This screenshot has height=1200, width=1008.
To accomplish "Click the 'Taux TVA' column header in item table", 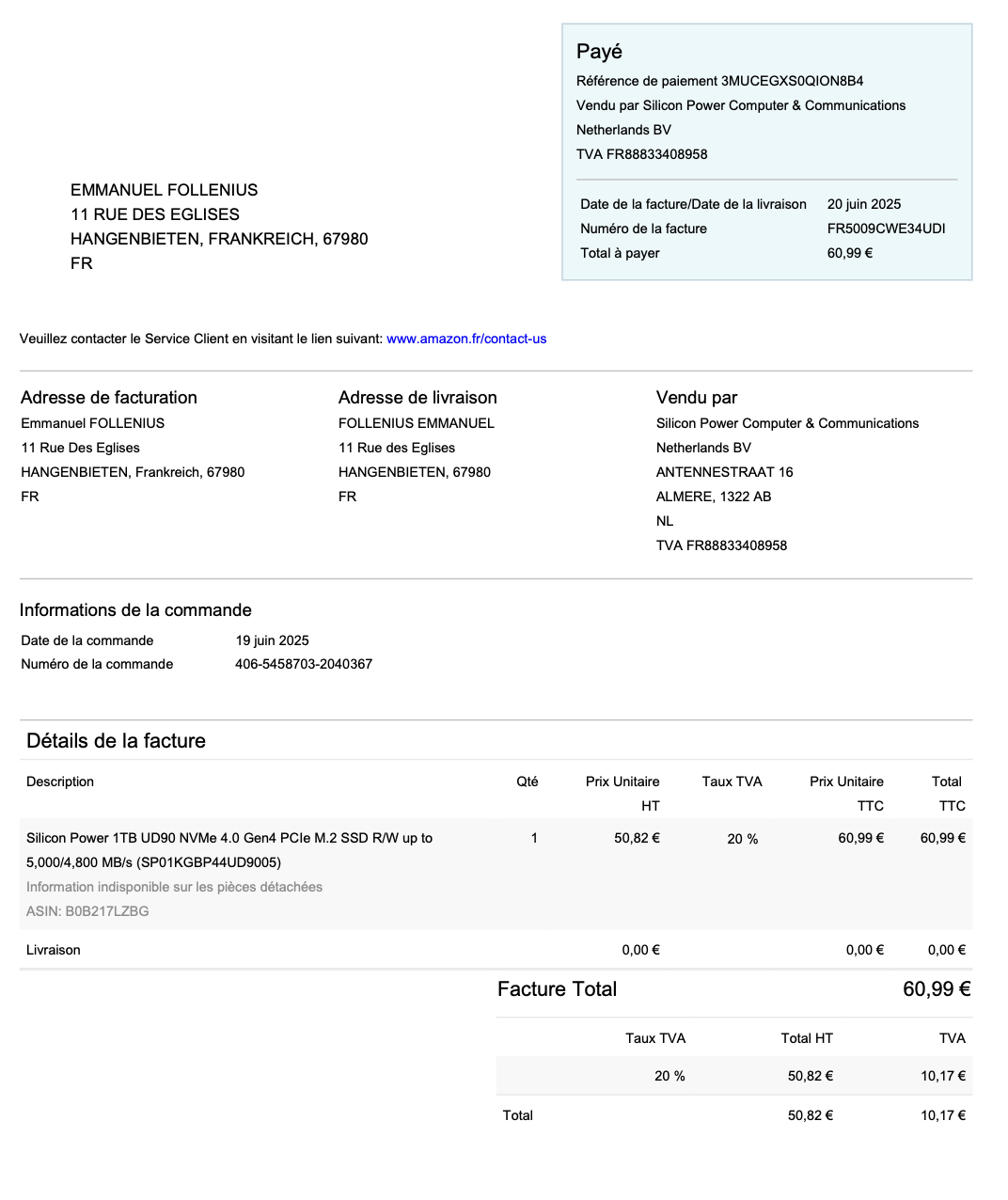I will point(732,782).
